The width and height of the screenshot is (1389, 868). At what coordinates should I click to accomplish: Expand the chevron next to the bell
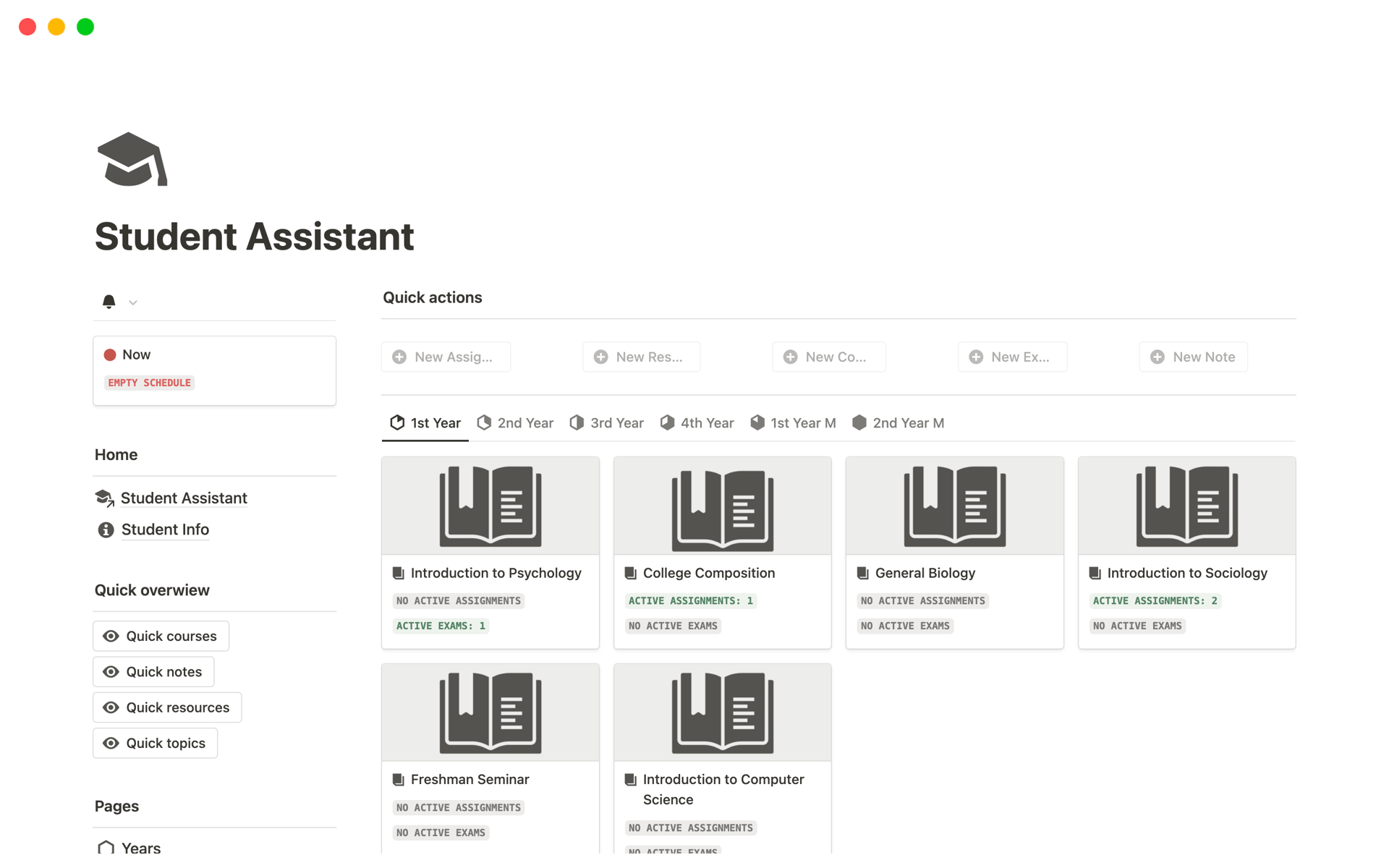[x=133, y=302]
